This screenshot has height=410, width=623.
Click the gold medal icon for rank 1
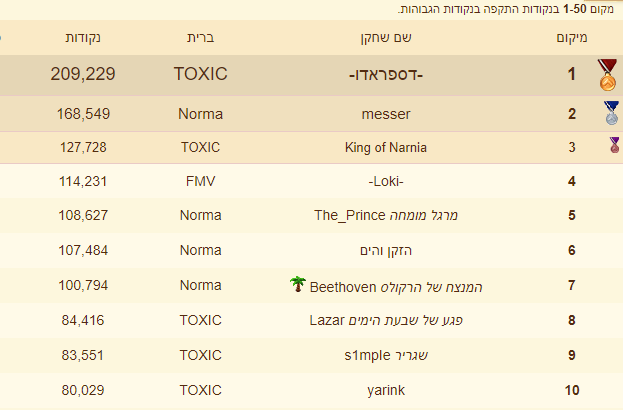(x=607, y=75)
